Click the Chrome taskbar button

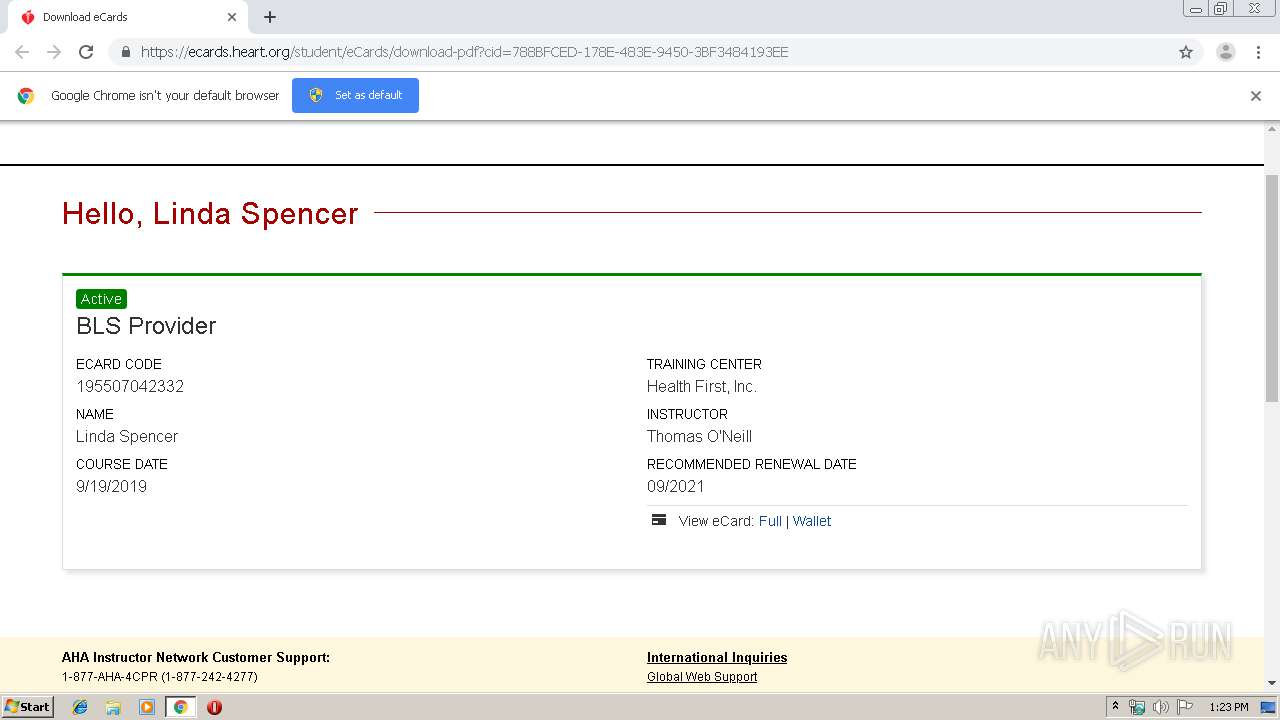tap(180, 707)
